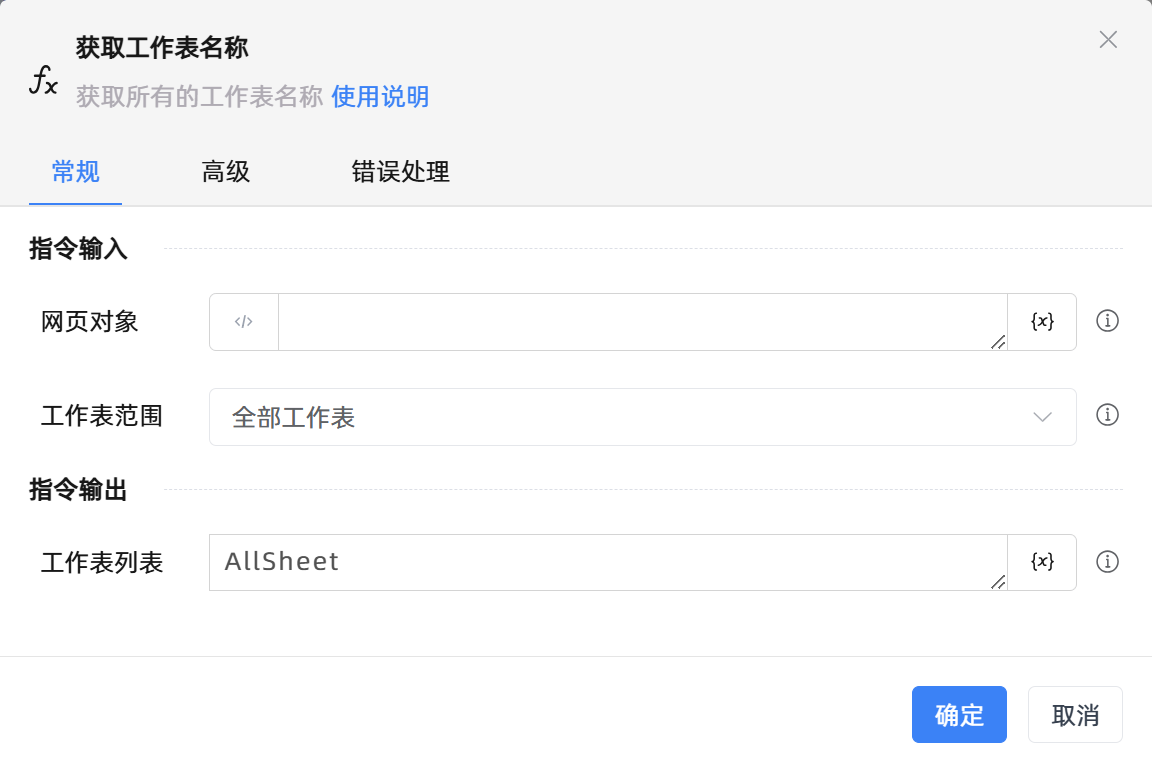Confirm with the 确定 button
This screenshot has height=772, width=1152.
(x=959, y=715)
